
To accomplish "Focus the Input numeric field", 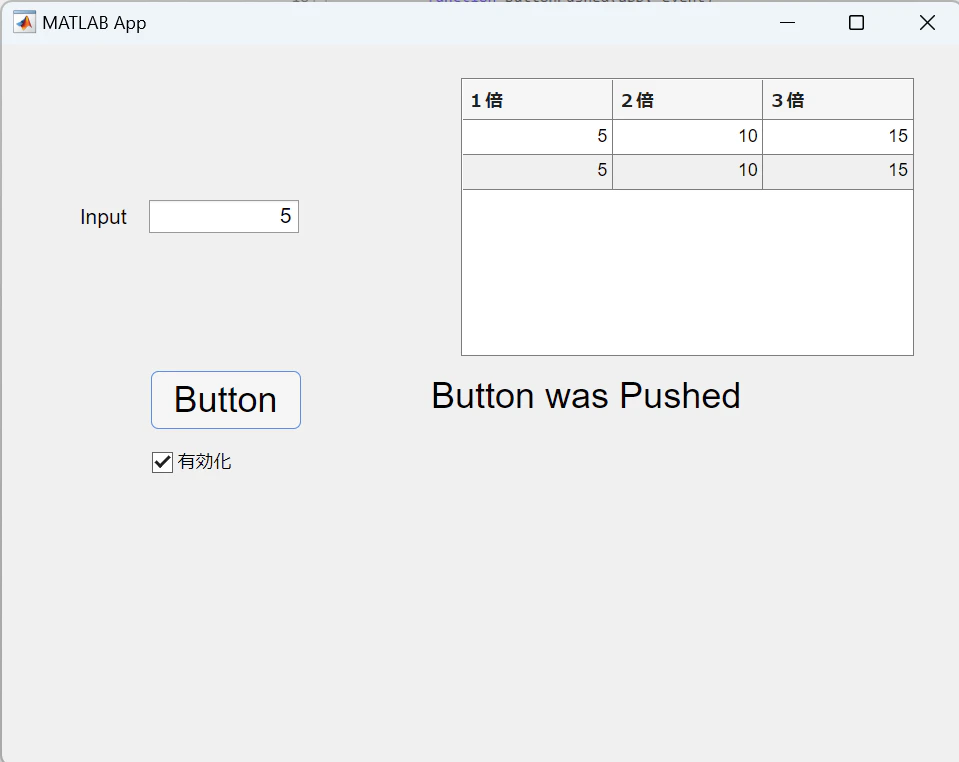I will click(x=224, y=216).
